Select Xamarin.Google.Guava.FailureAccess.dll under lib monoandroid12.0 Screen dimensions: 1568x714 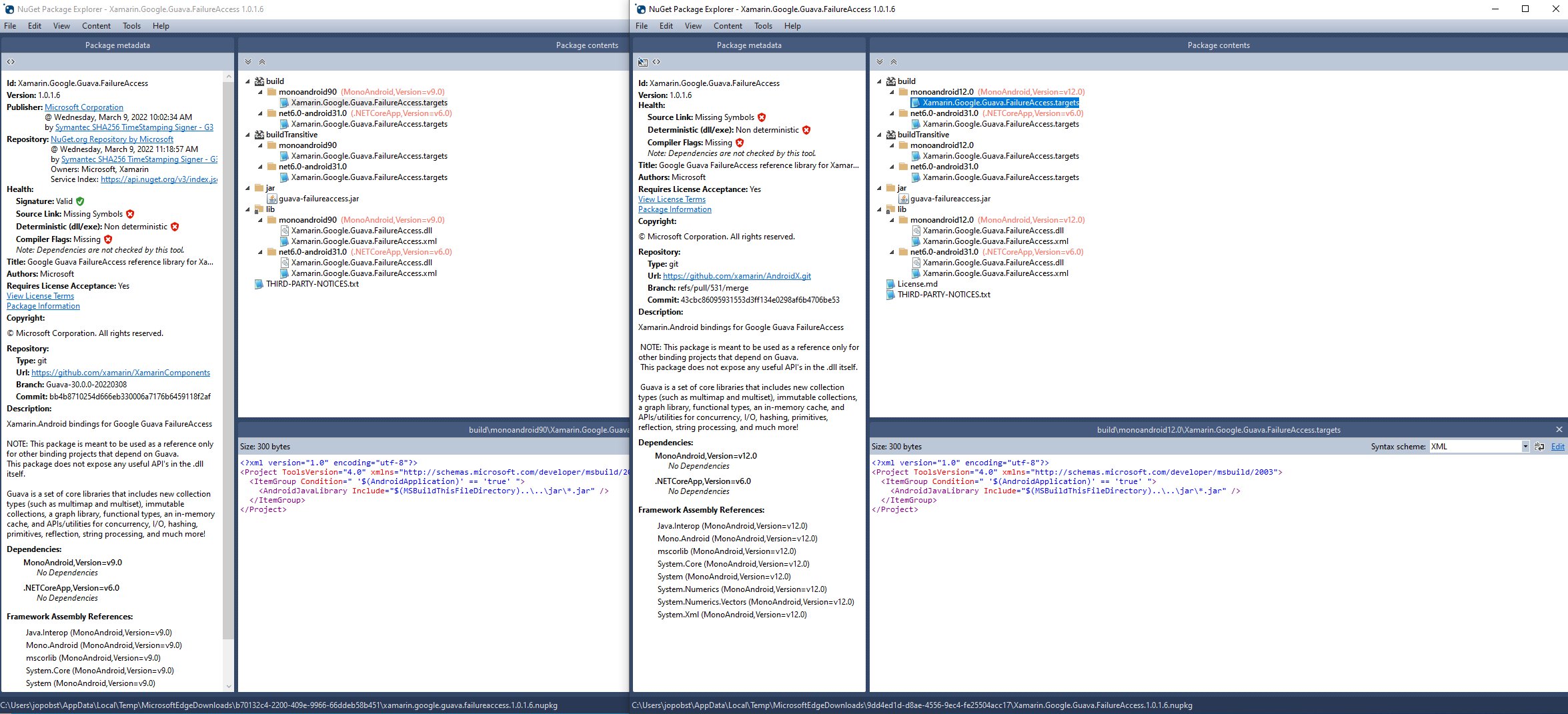(x=993, y=231)
